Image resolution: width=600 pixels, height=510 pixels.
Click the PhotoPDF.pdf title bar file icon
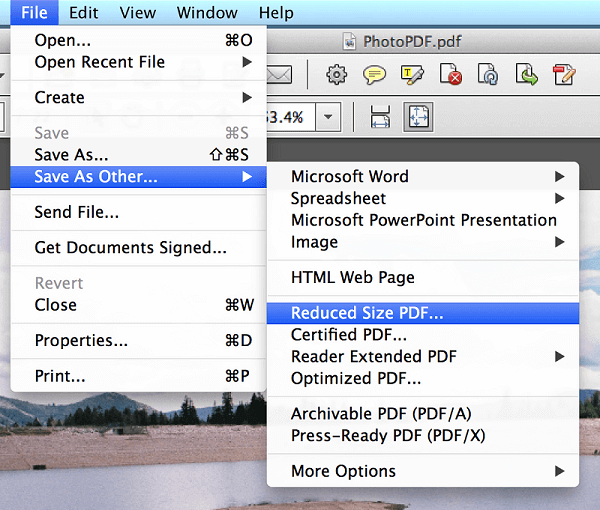(349, 42)
